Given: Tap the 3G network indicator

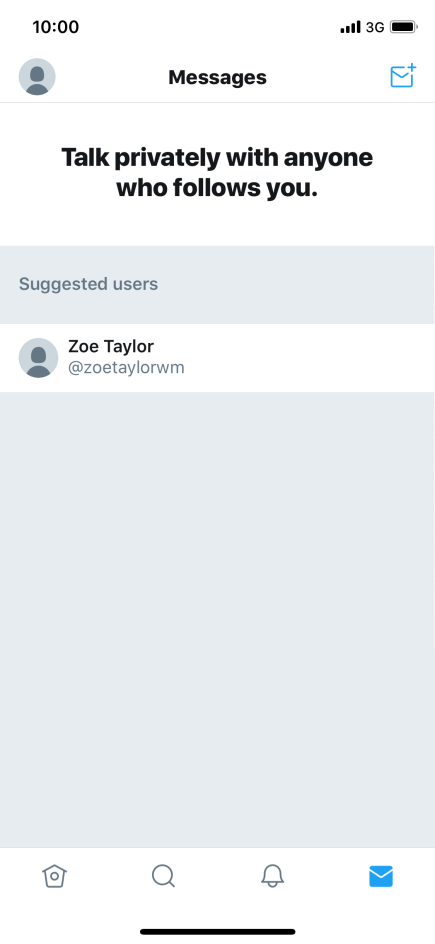Looking at the screenshot, I should click(x=375, y=27).
